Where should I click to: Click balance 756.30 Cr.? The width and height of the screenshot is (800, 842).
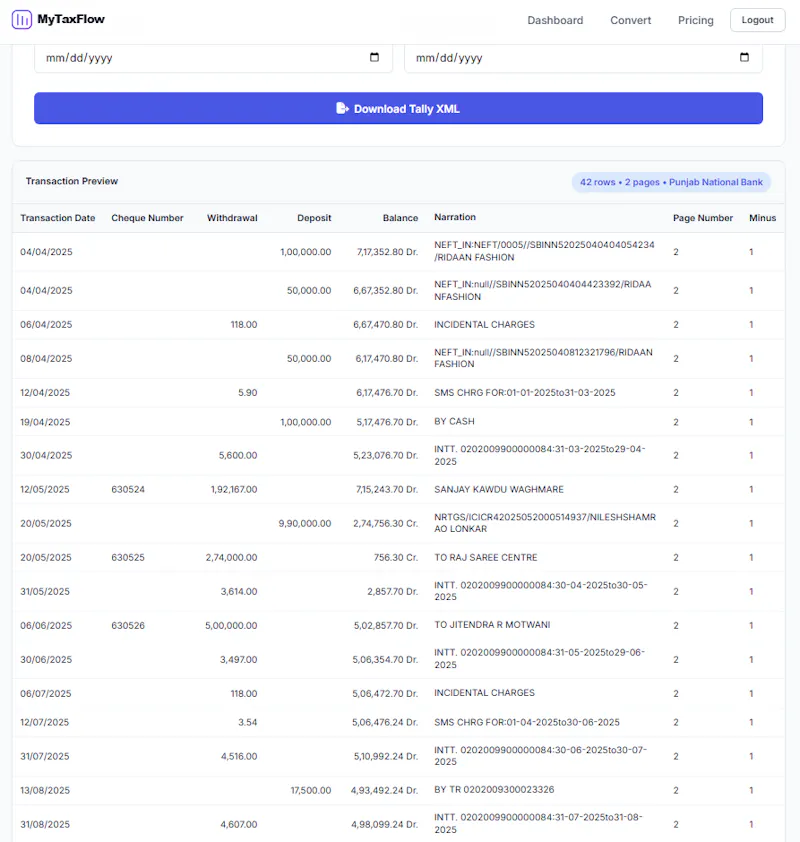396,557
